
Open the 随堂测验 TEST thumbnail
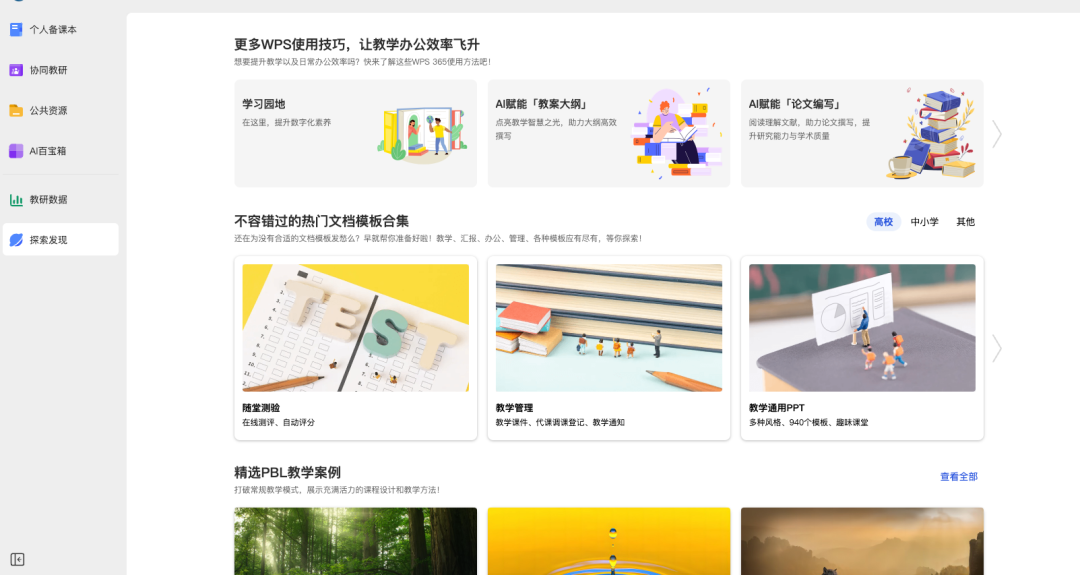355,328
